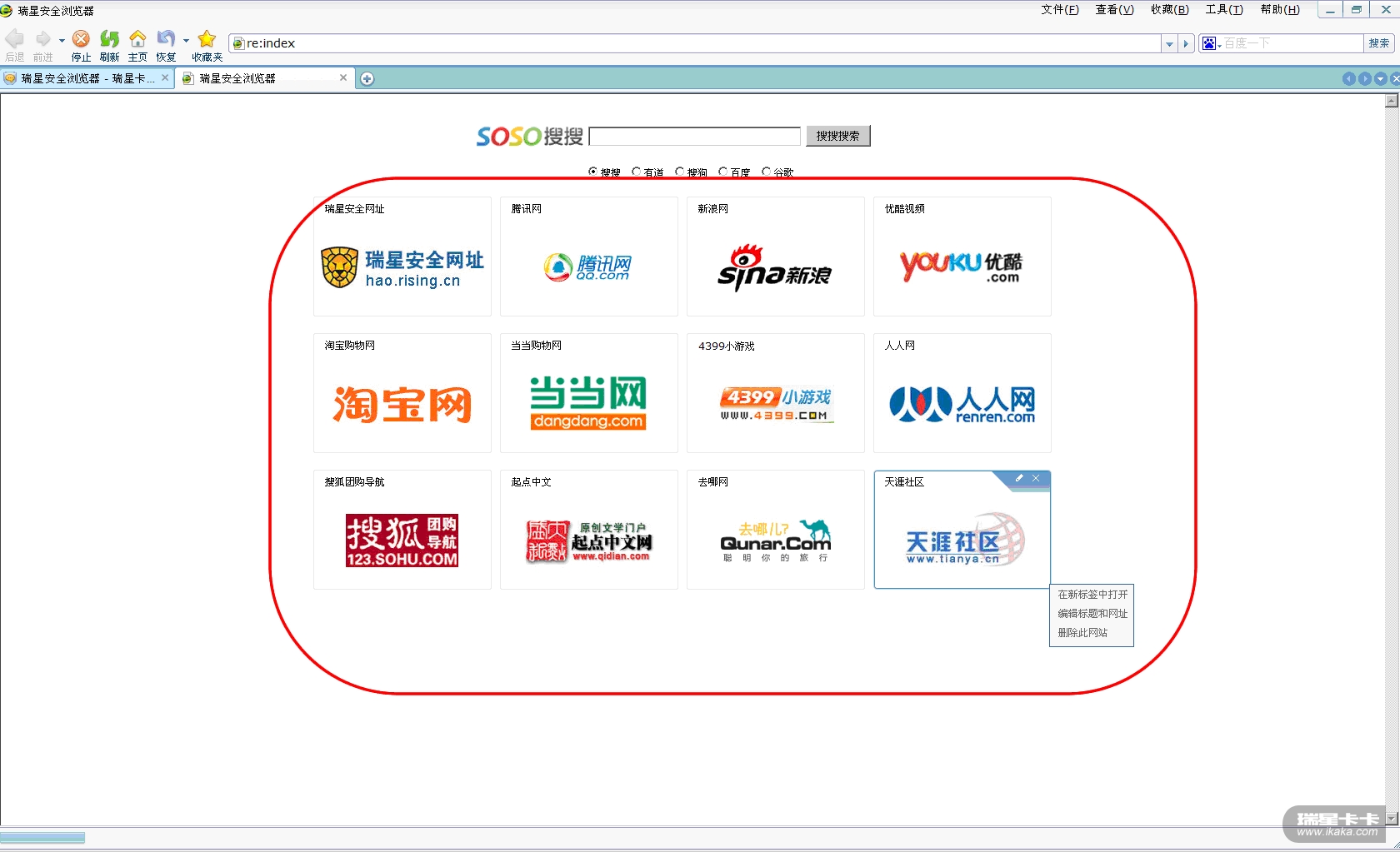1400x852 pixels.
Task: Select the 谷歌 search engine radio button
Action: coord(766,172)
